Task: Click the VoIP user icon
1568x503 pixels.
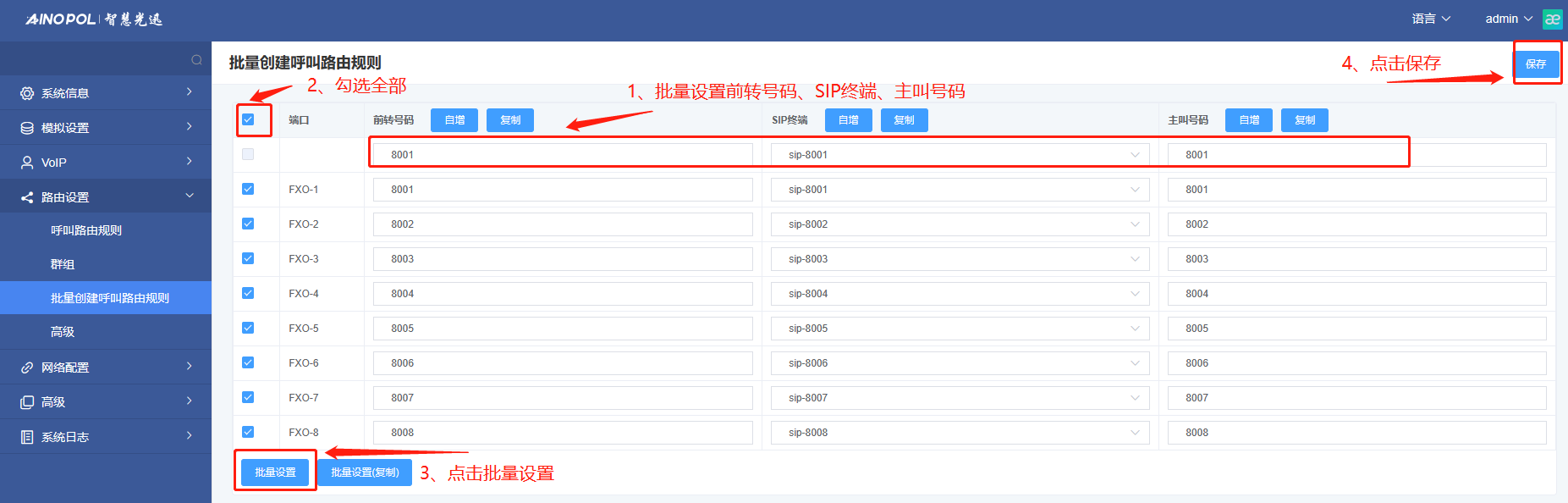Action: click(x=27, y=163)
